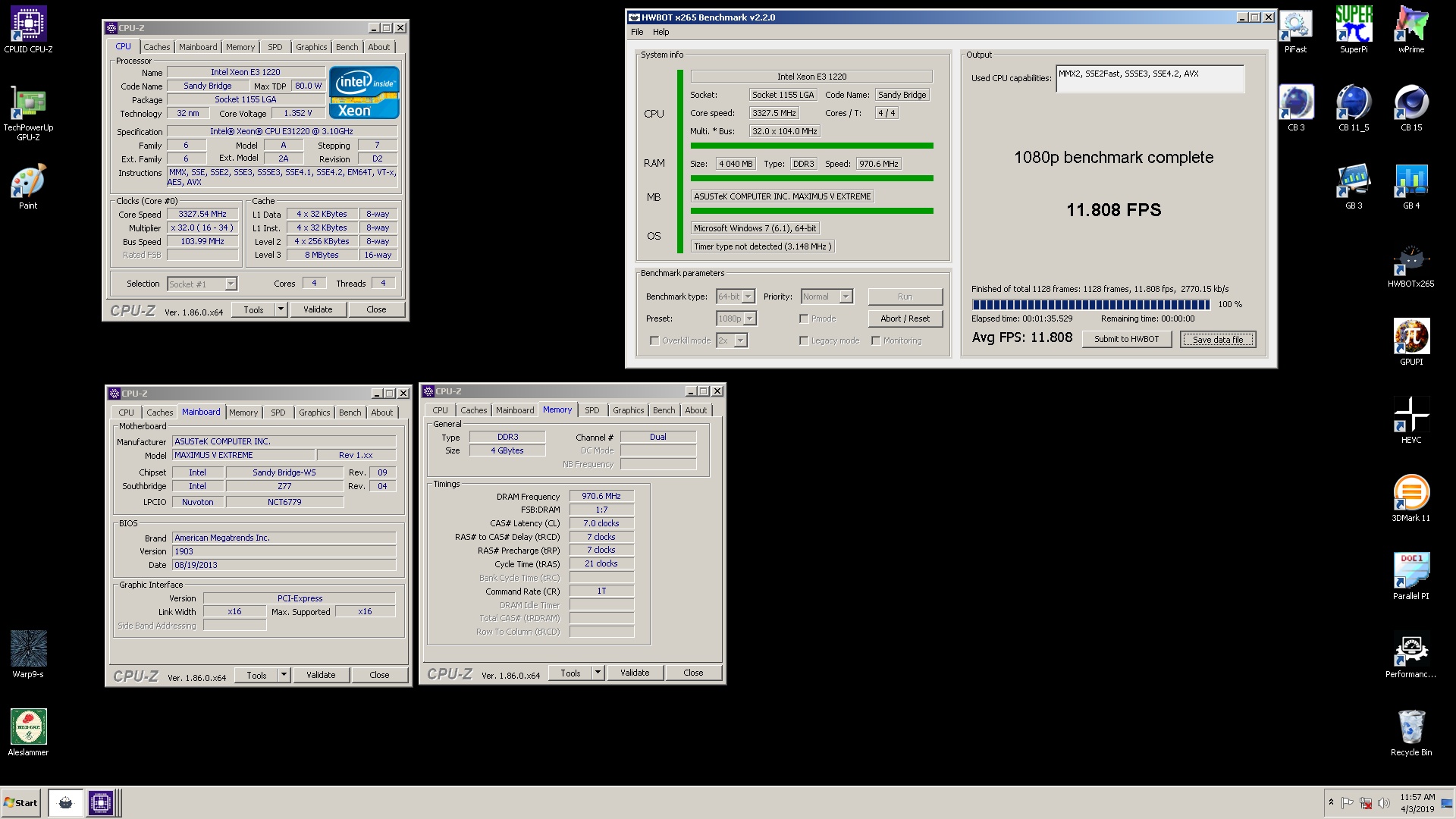1456x819 pixels.
Task: Open the Help menu in HWBOT x265
Action: [x=661, y=32]
